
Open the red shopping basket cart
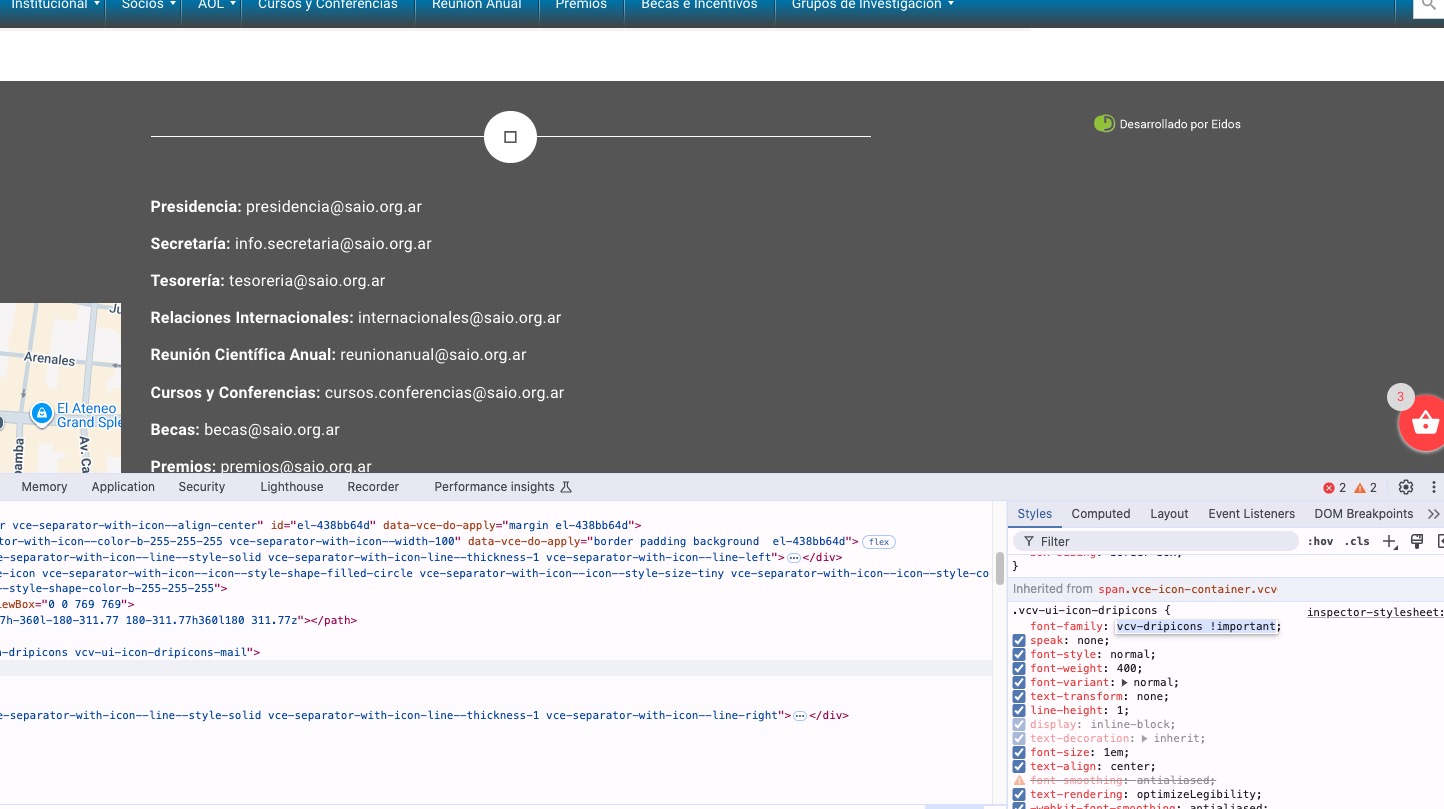coord(1424,424)
